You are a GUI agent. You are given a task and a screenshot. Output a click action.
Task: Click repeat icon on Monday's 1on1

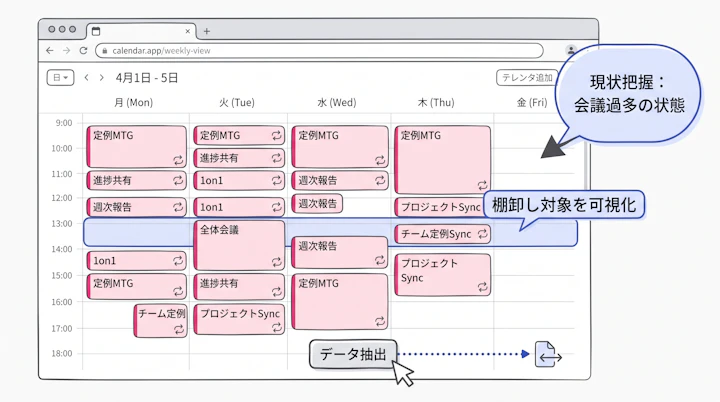(178, 261)
